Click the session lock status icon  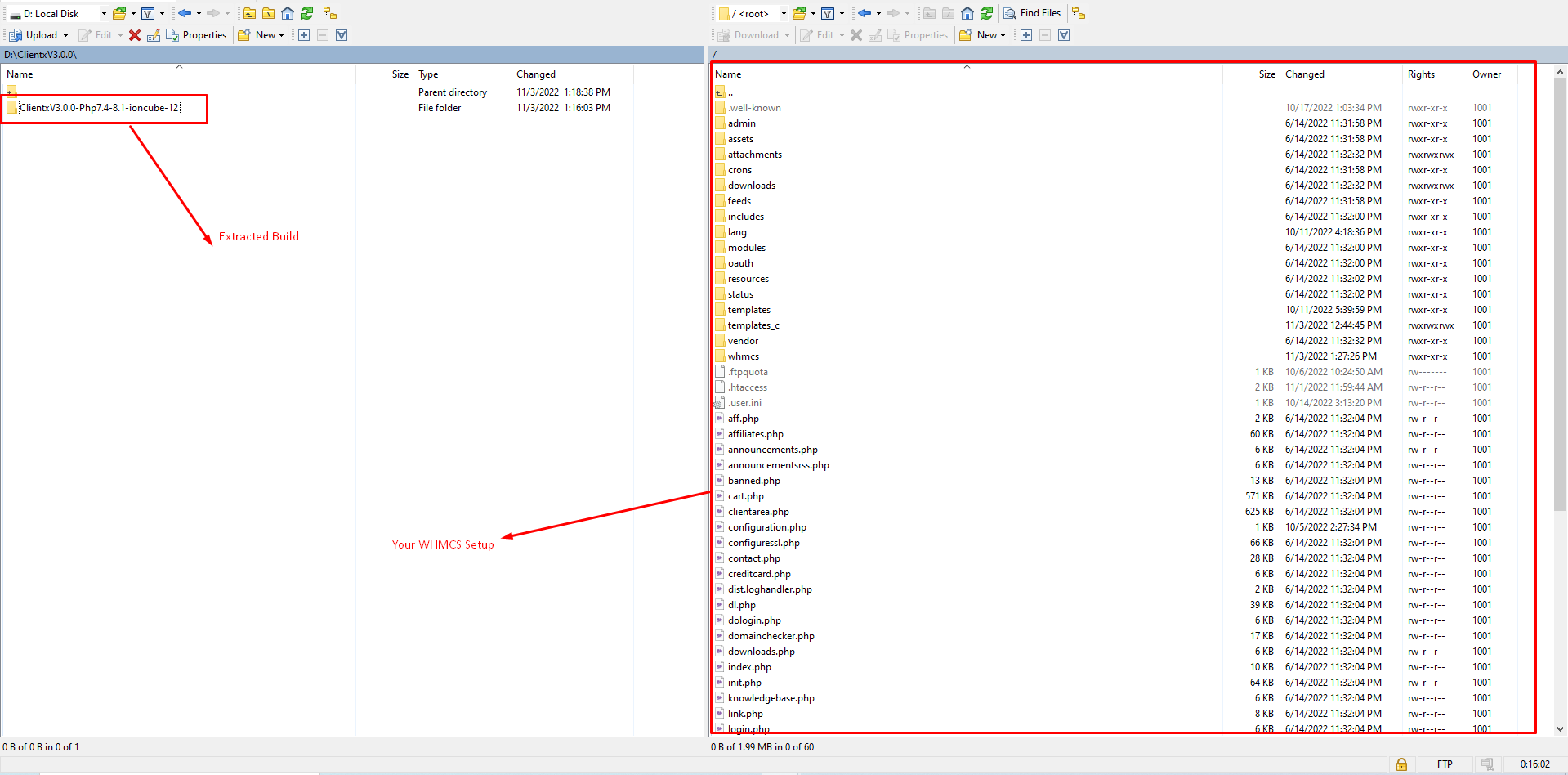point(1401,764)
